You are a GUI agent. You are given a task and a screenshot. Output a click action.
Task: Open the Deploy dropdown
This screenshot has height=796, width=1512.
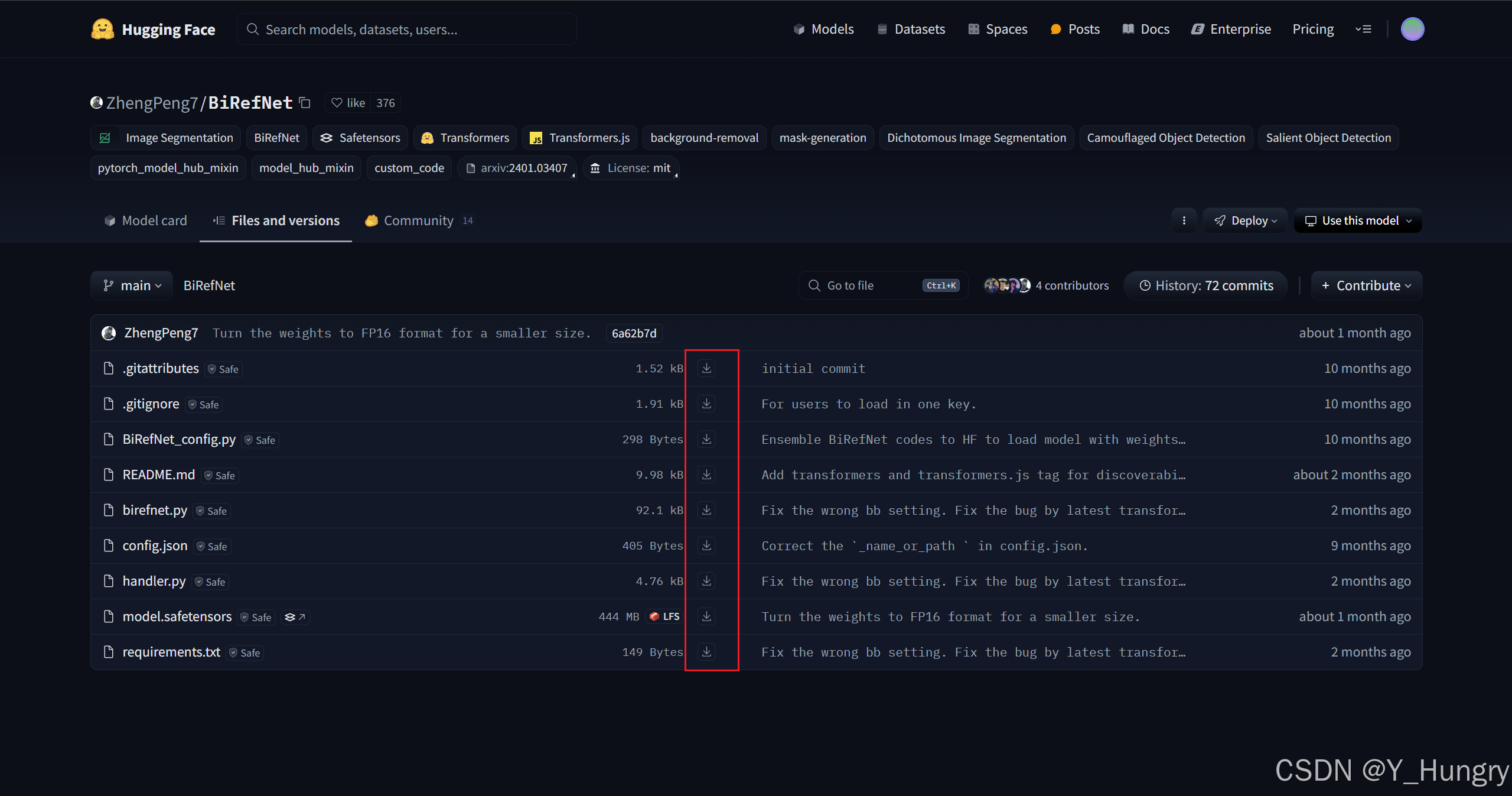[x=1245, y=220]
